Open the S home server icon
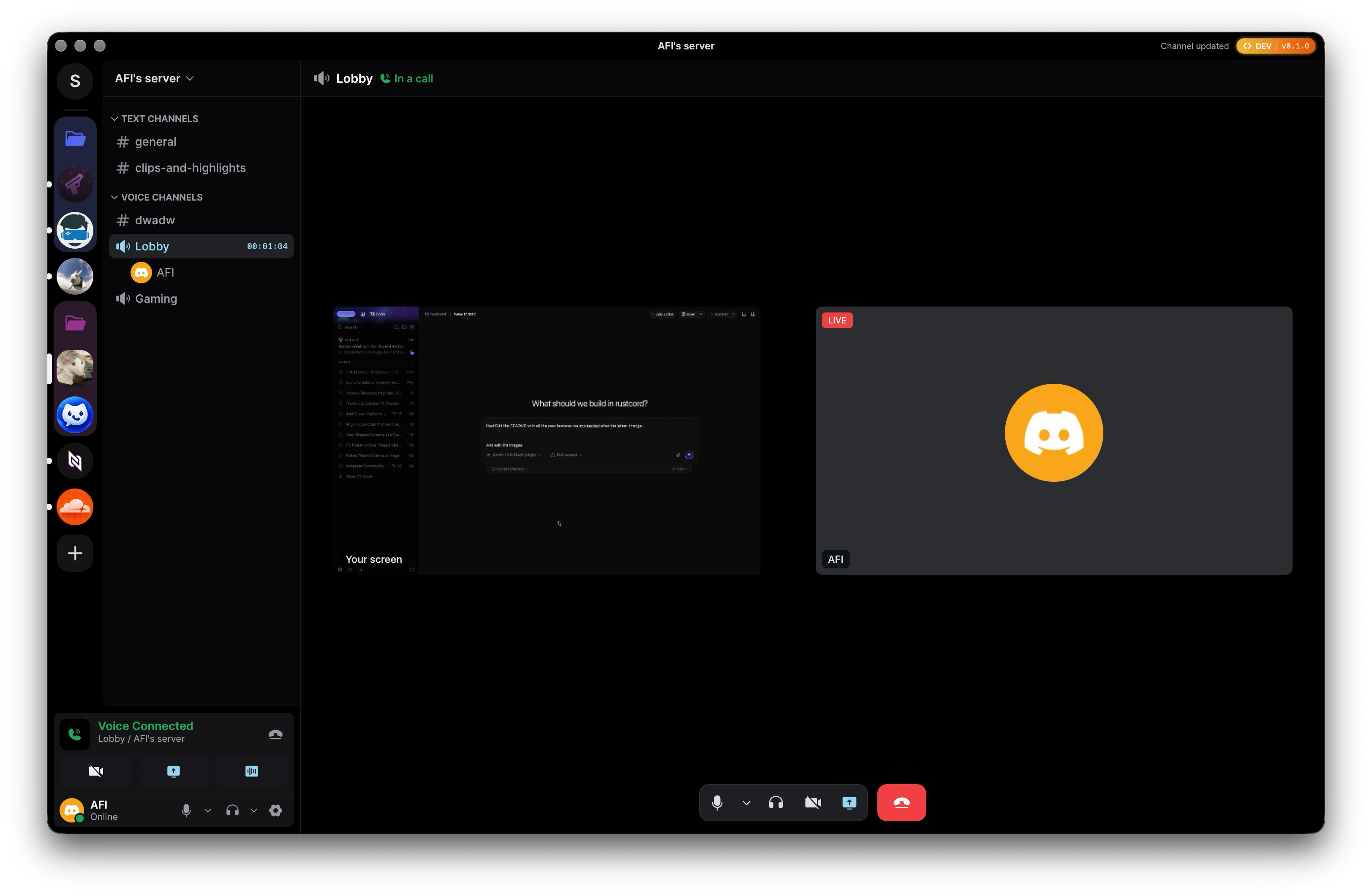Image resolution: width=1372 pixels, height=896 pixels. (x=75, y=81)
